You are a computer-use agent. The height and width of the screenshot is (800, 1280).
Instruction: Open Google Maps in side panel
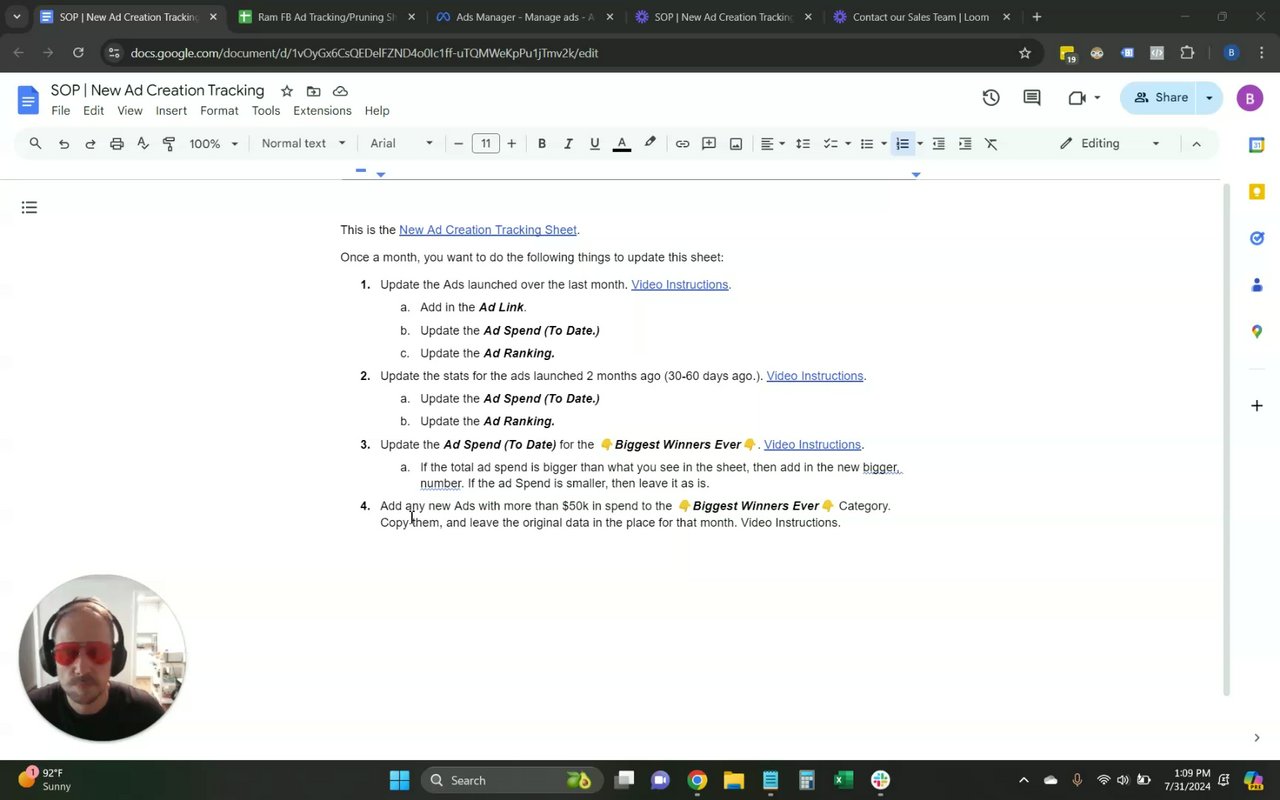[x=1257, y=331]
